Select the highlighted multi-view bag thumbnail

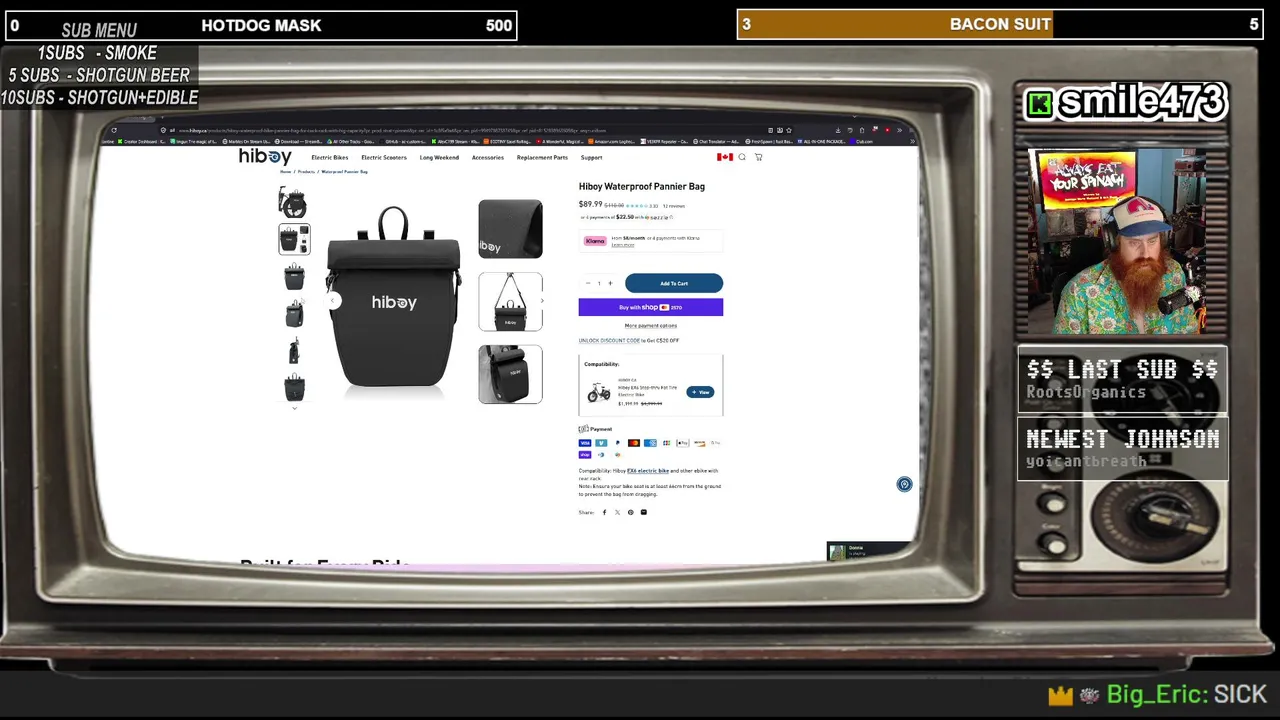pyautogui.click(x=294, y=239)
